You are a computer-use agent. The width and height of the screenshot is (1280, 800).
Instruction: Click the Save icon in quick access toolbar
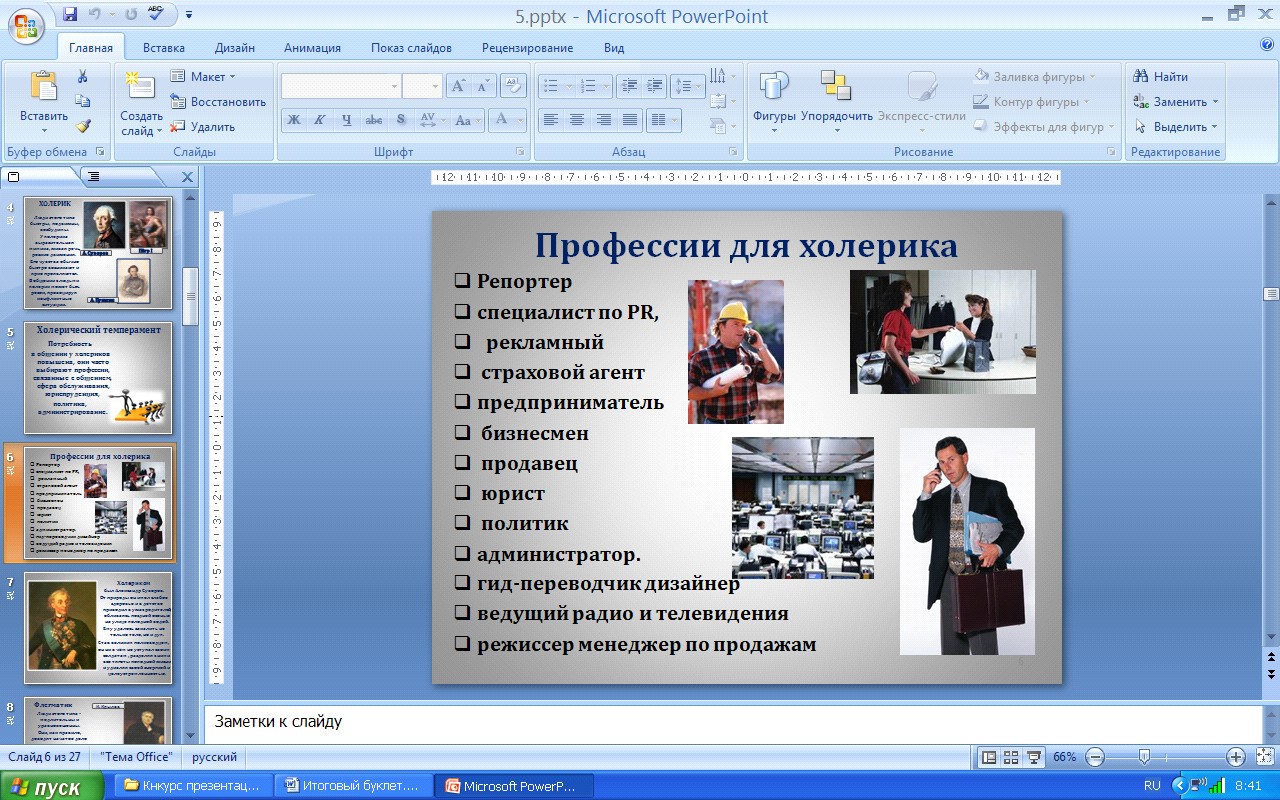pos(70,15)
